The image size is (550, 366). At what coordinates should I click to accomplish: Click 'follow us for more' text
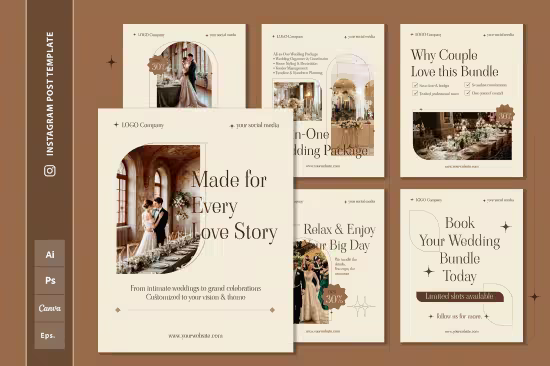(x=459, y=316)
